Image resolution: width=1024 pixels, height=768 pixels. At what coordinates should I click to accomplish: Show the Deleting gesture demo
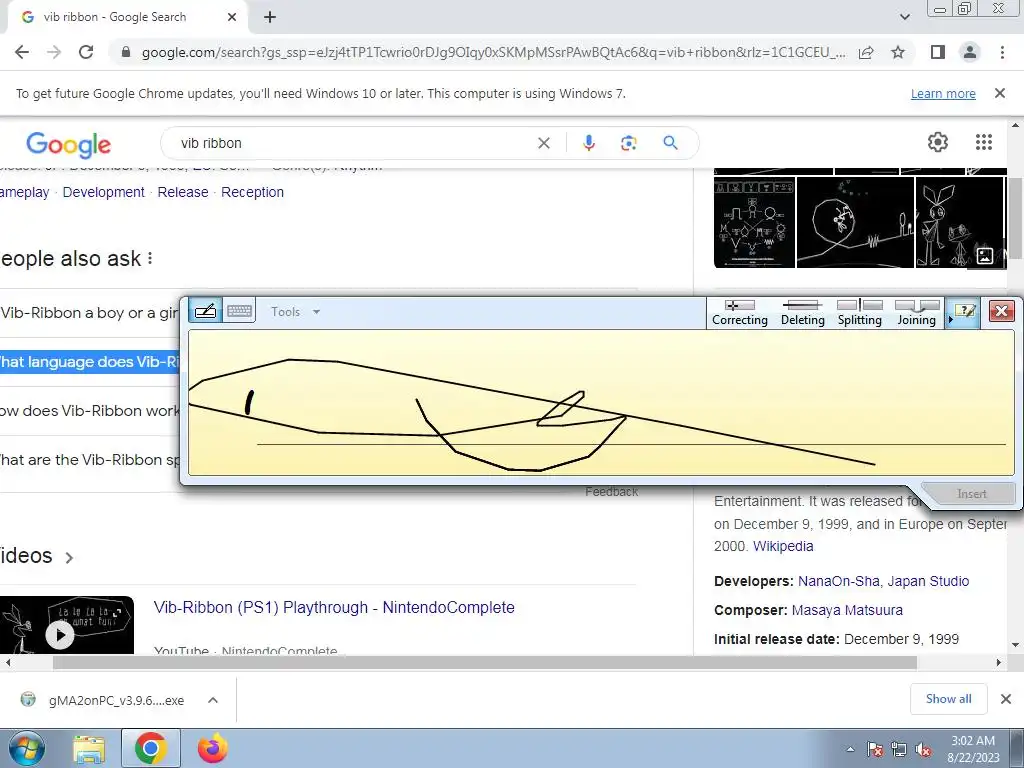pos(803,313)
